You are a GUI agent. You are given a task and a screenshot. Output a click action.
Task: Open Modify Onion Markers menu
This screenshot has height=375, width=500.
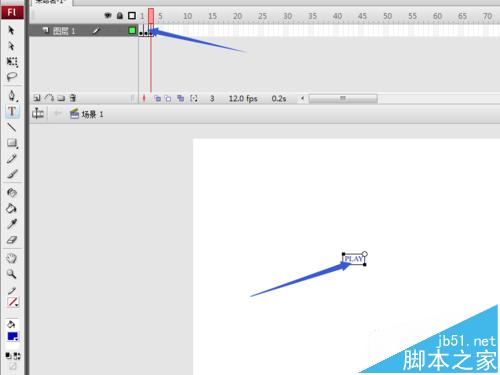tap(194, 98)
